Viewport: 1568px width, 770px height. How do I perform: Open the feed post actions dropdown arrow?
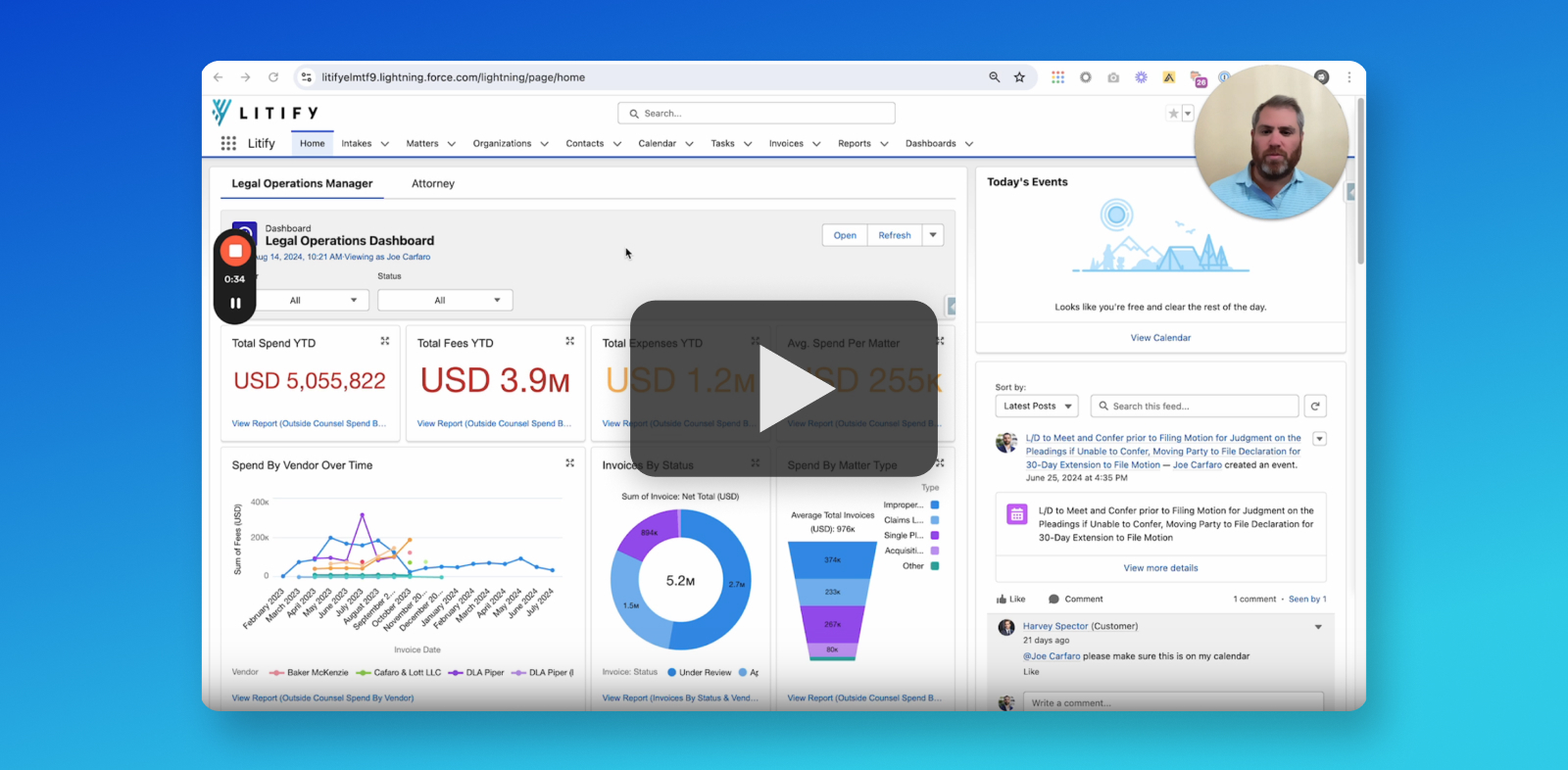click(x=1319, y=439)
